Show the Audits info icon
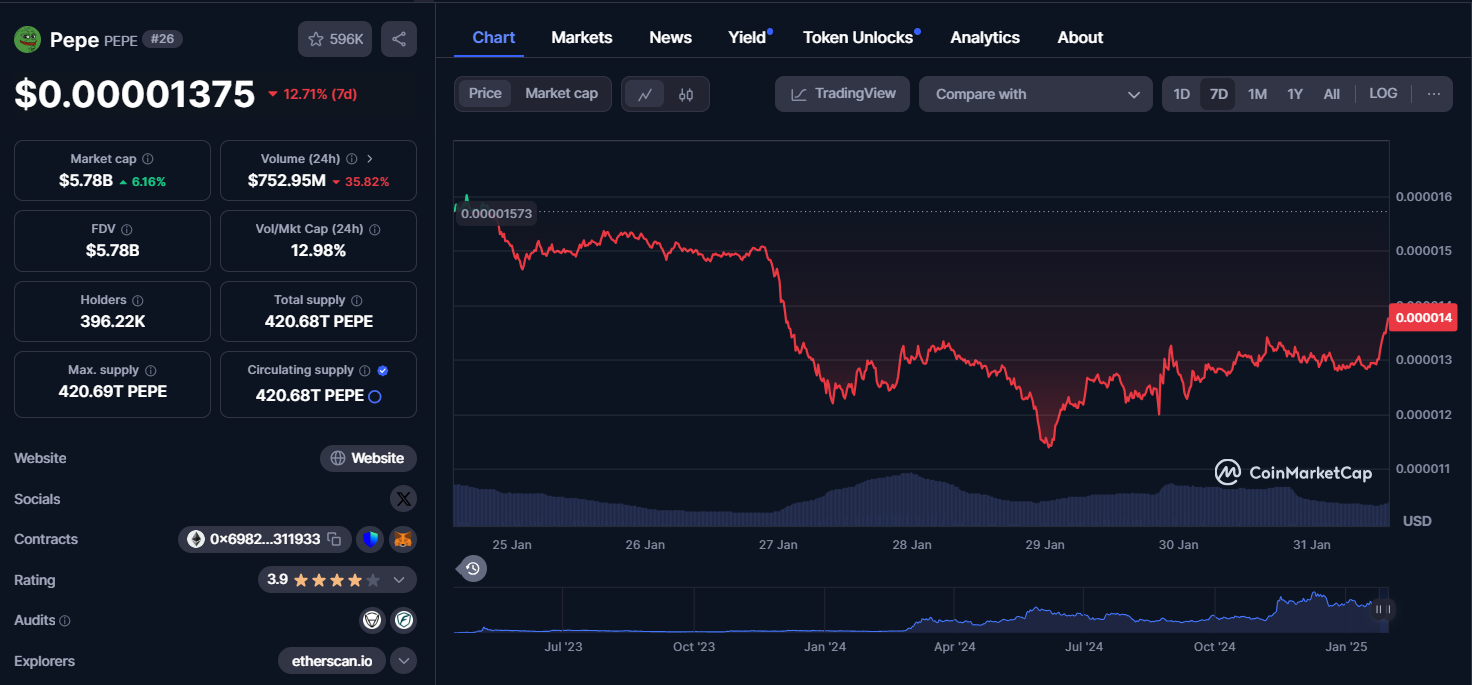 [65, 621]
